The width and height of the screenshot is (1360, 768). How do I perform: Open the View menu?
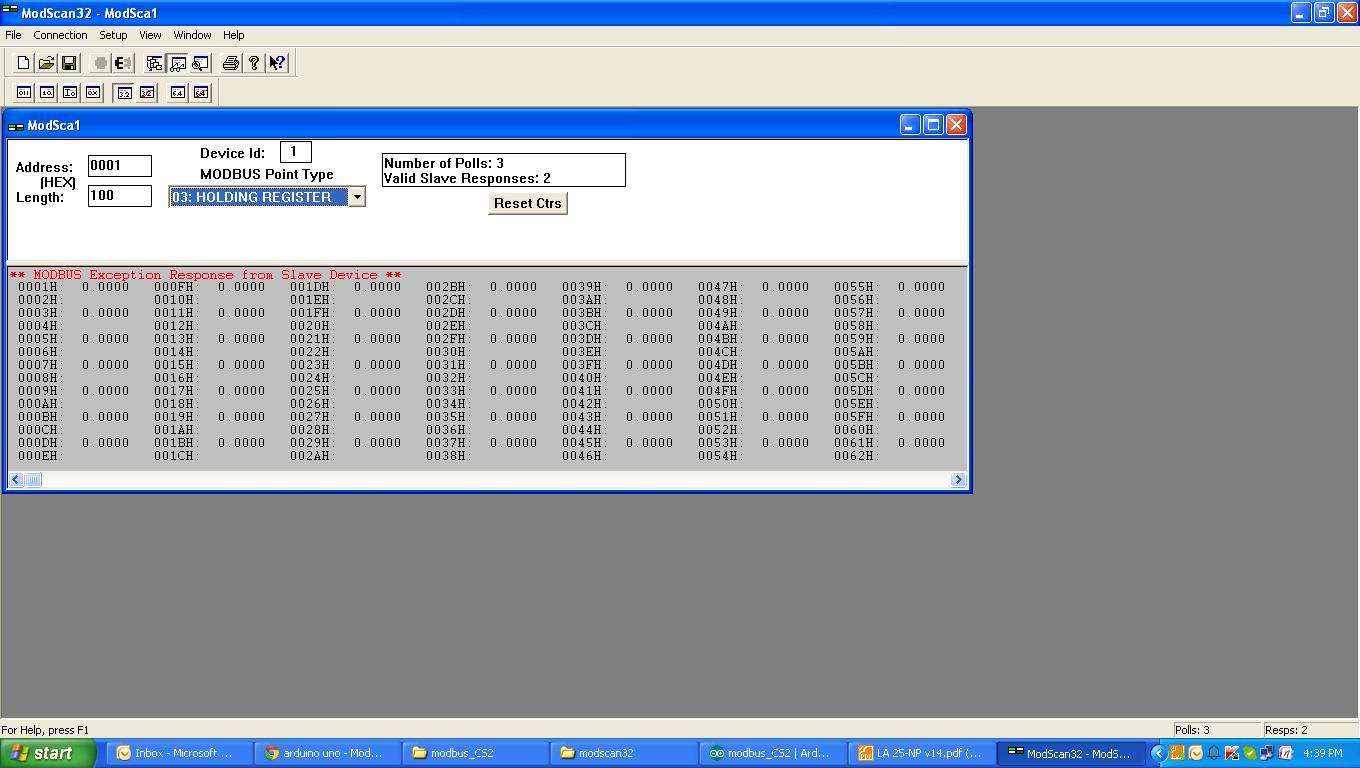150,35
